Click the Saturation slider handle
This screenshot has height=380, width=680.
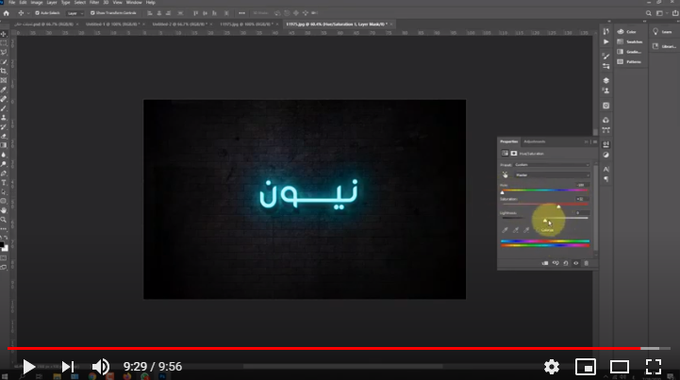pos(559,206)
